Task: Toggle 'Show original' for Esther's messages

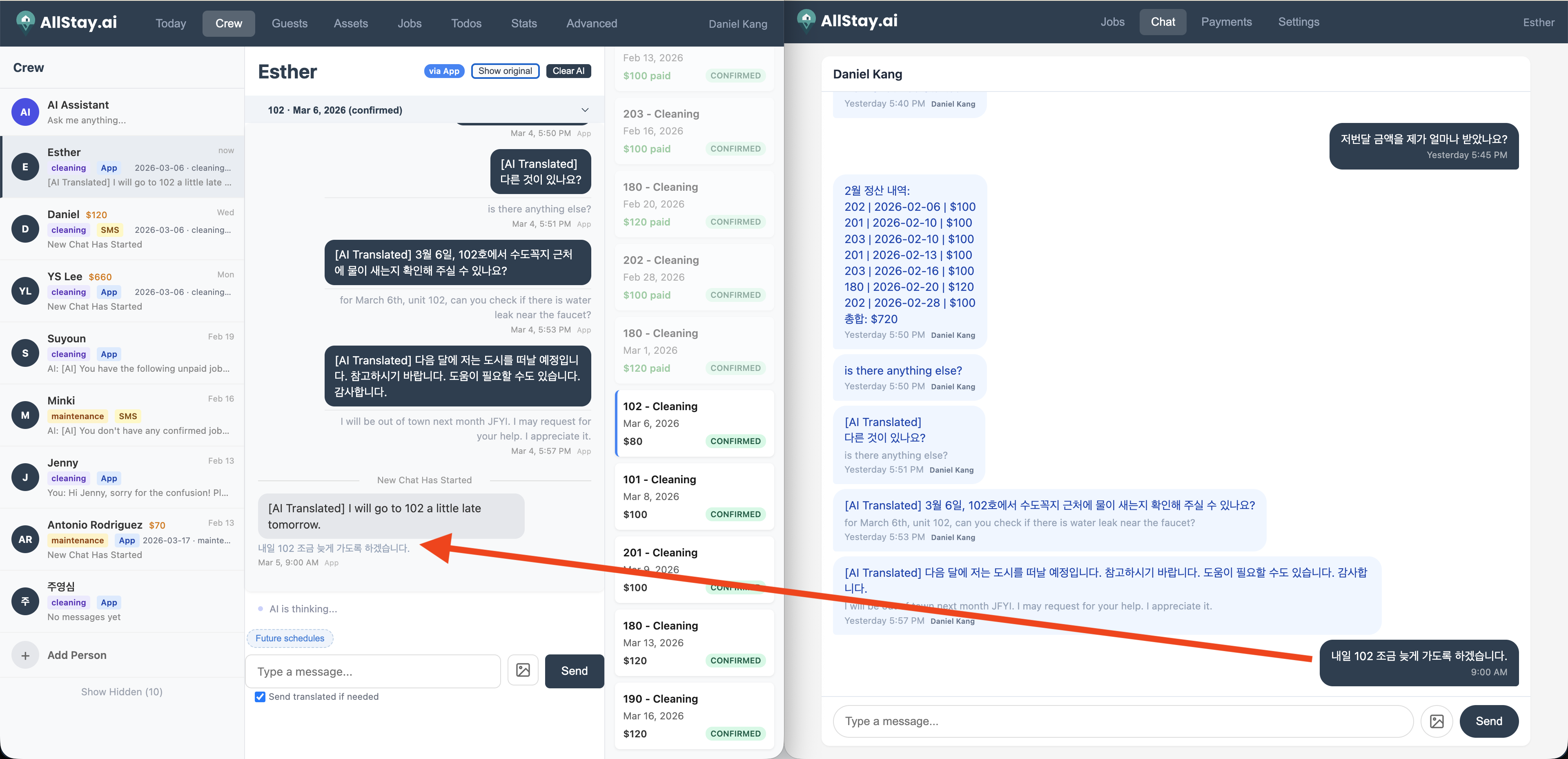Action: (505, 71)
